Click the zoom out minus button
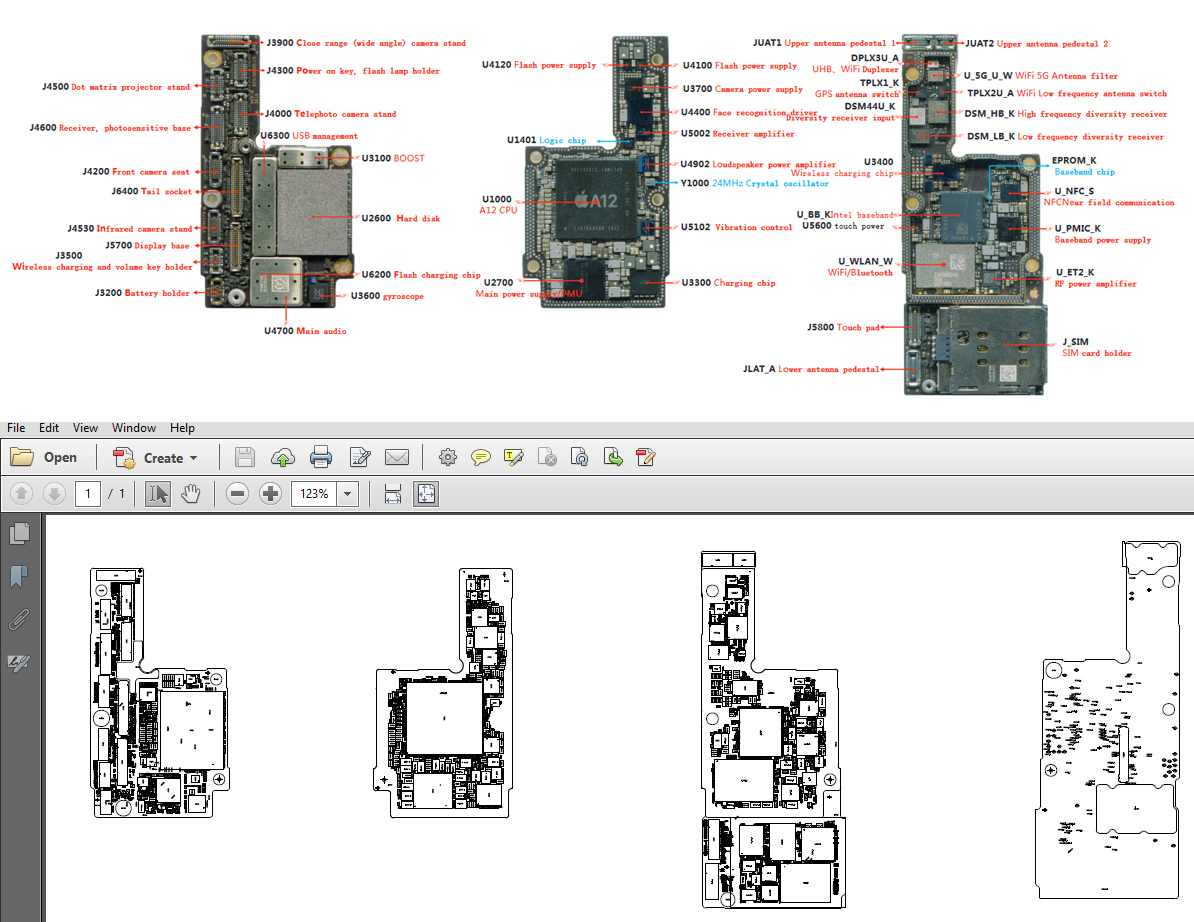 [237, 494]
